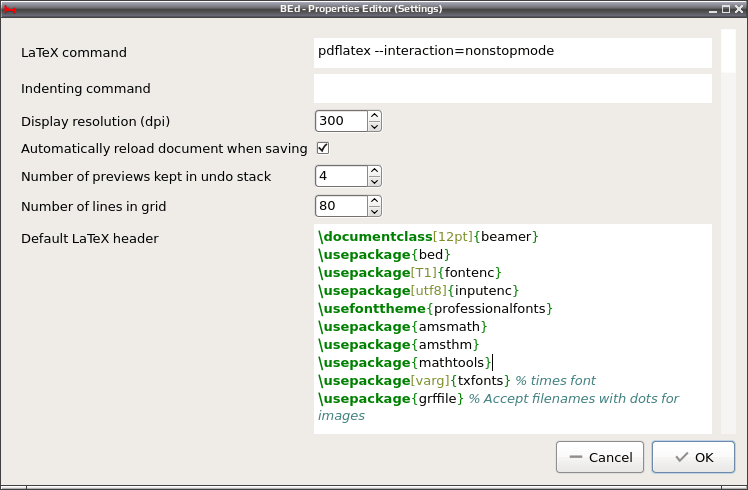Viewport: 748px width, 490px height.
Task: Click the \documentclass[12pt]{beamer} line
Action: 428,237
